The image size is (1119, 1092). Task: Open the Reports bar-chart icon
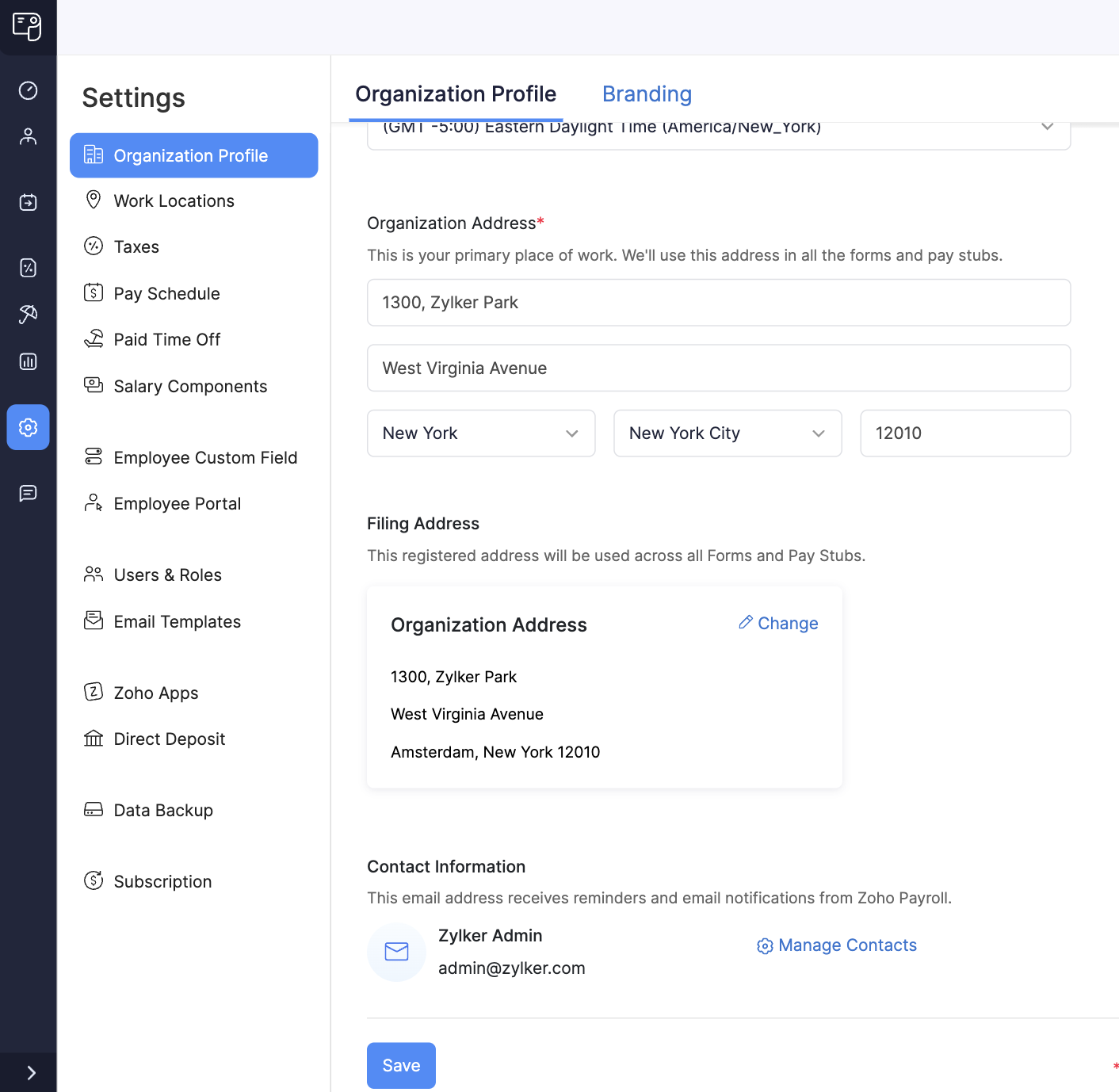coord(28,361)
